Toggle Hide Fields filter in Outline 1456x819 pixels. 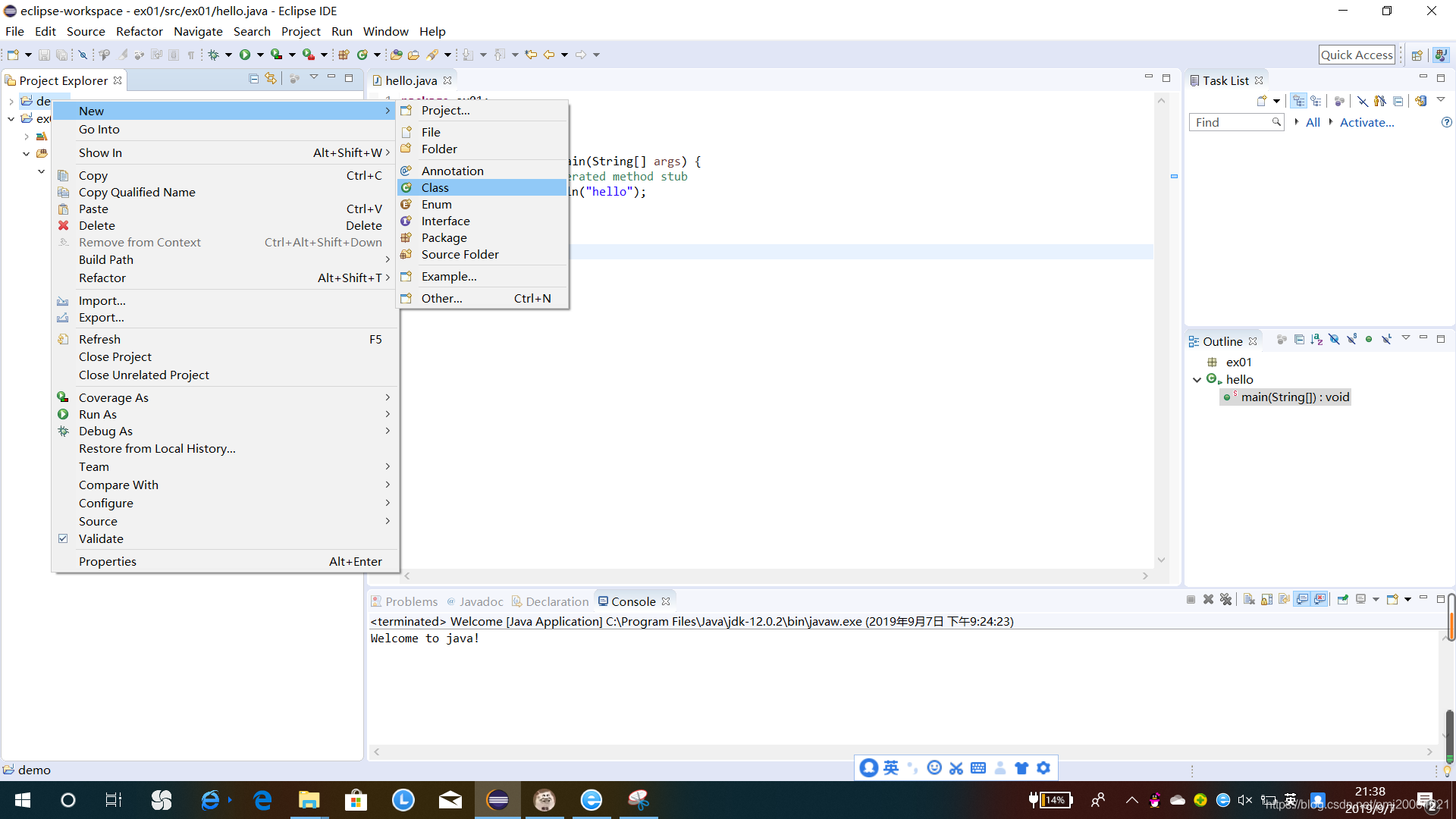pyautogui.click(x=1334, y=340)
